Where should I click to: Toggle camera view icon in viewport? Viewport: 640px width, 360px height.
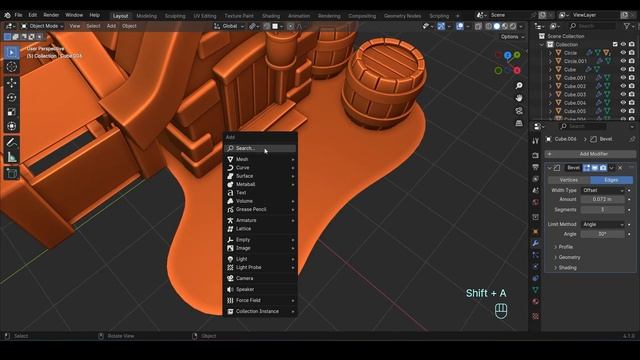pyautogui.click(x=519, y=111)
